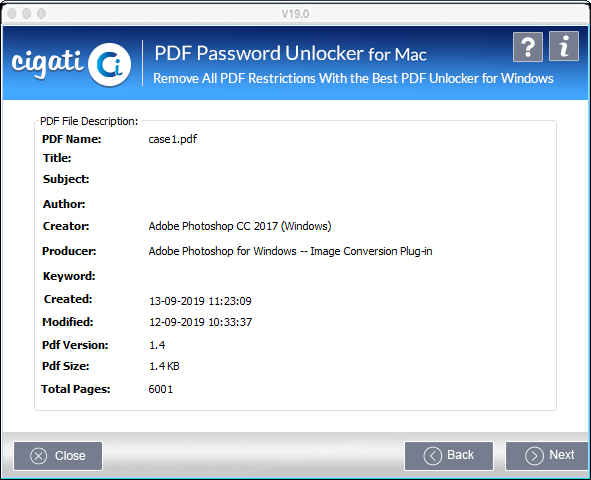Open help via question mark icon

coord(528,47)
